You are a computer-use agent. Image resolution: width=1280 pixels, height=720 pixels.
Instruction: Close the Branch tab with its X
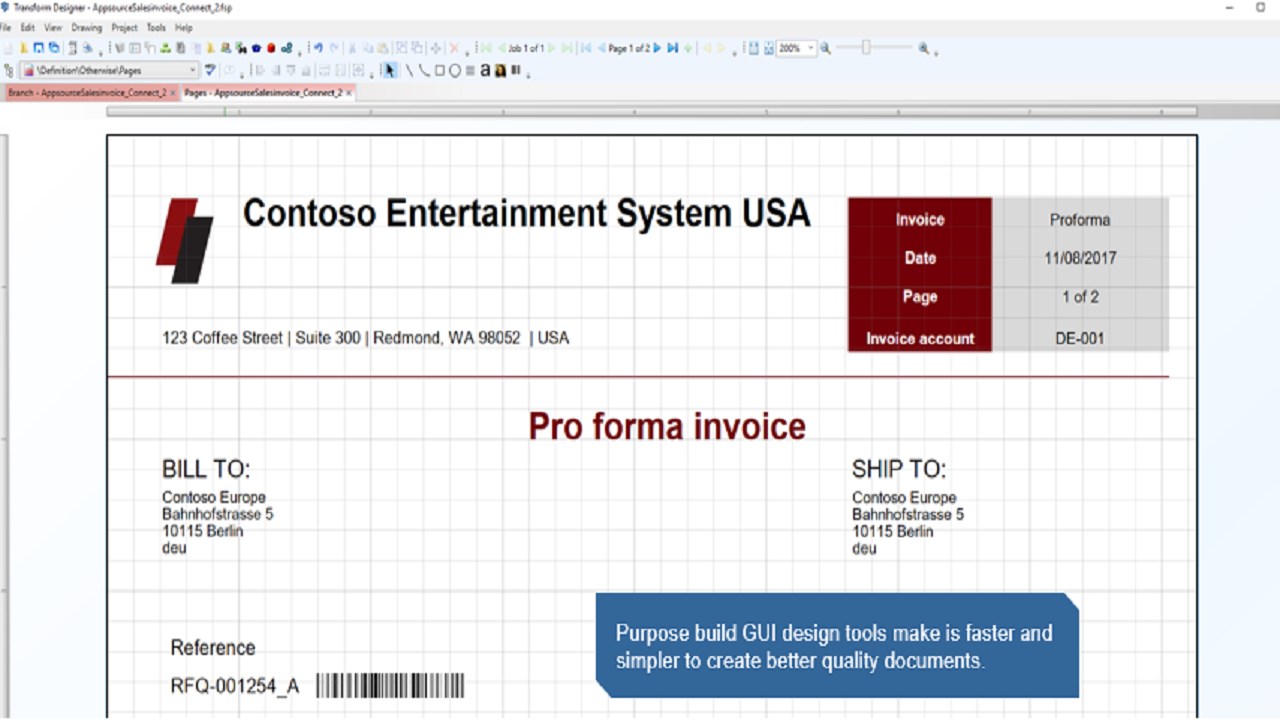point(173,92)
